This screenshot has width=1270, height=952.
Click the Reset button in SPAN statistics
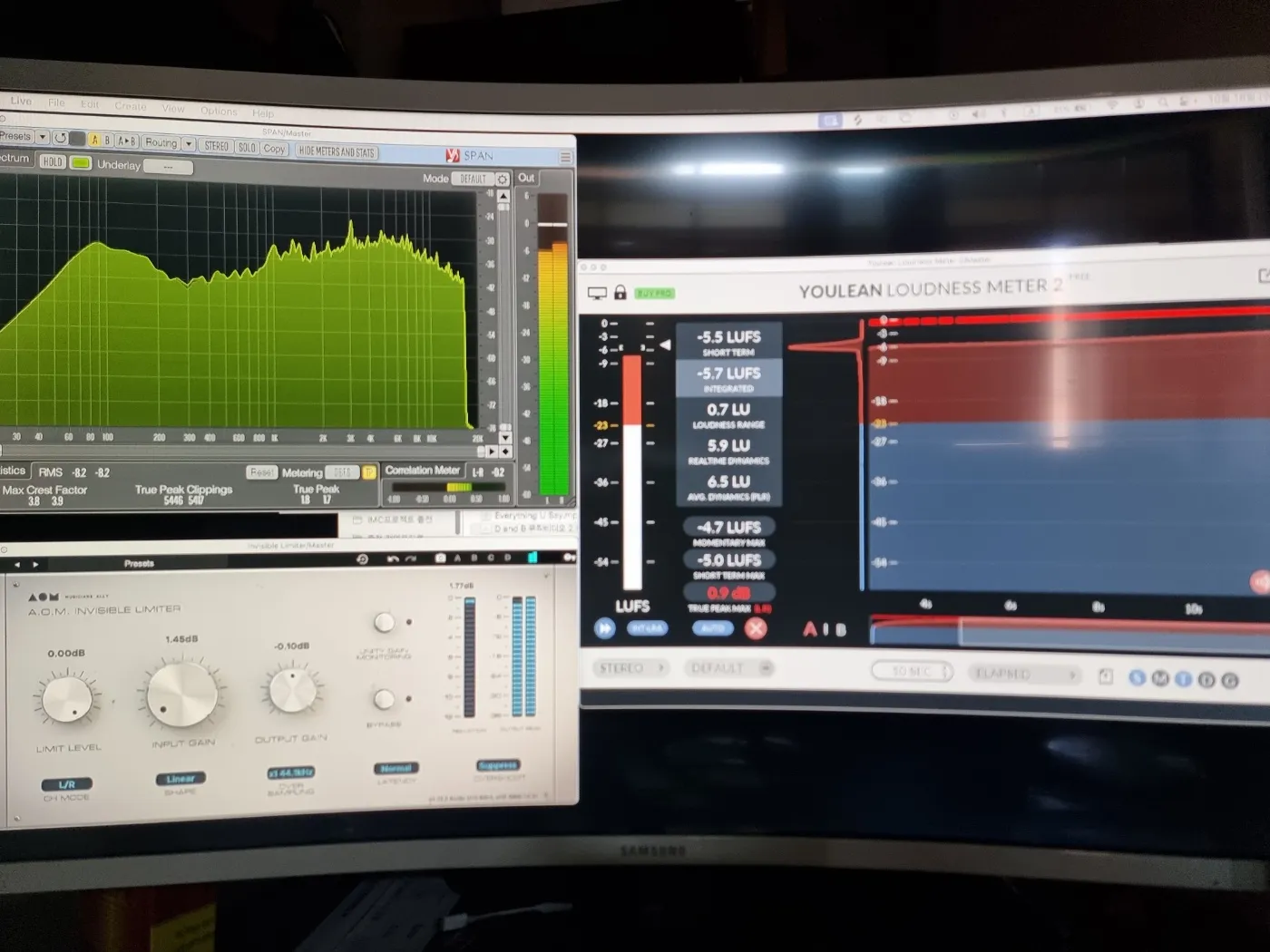tap(261, 472)
